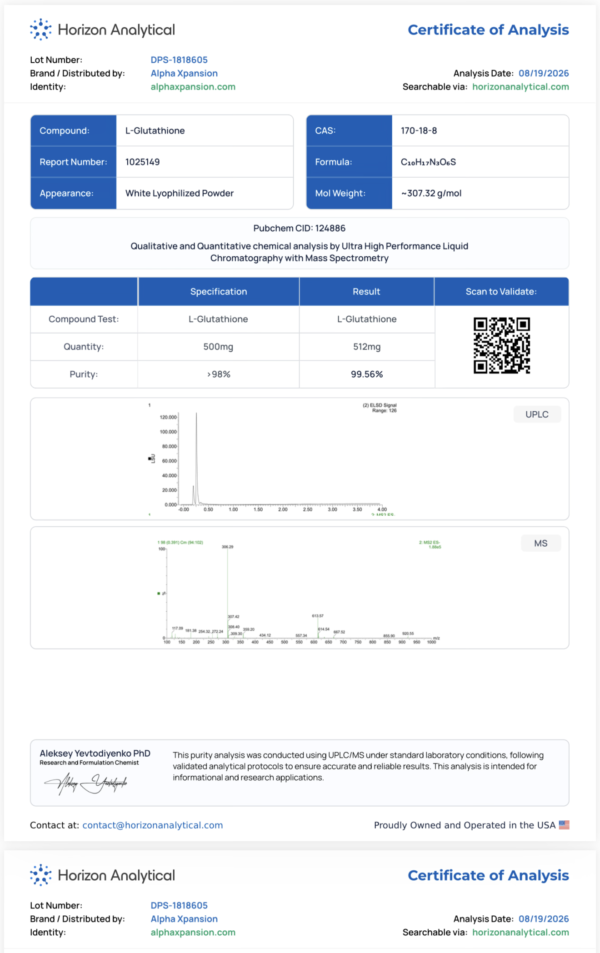The height and width of the screenshot is (953, 600).
Task: Click the Quantity: row label
Action: click(x=83, y=346)
